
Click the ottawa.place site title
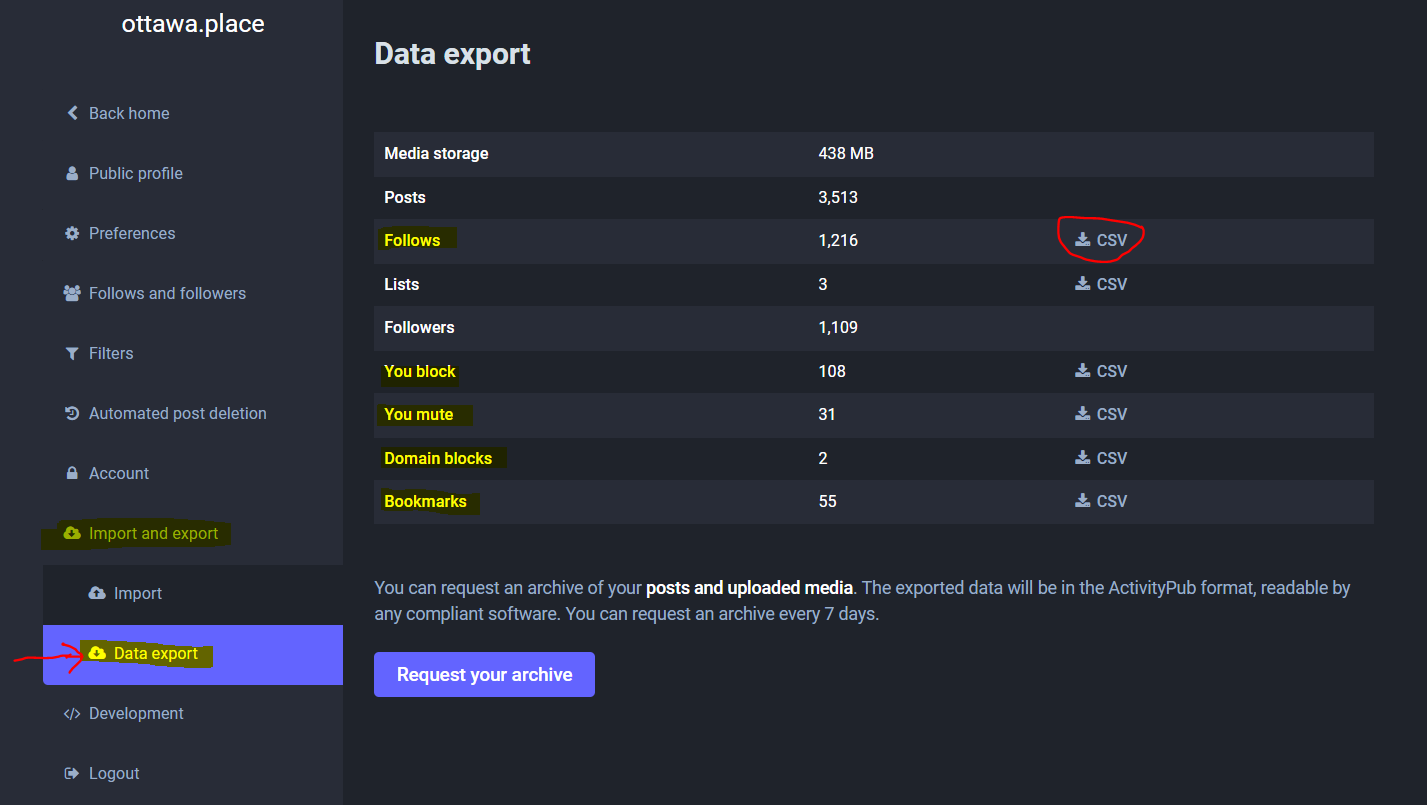click(x=193, y=25)
